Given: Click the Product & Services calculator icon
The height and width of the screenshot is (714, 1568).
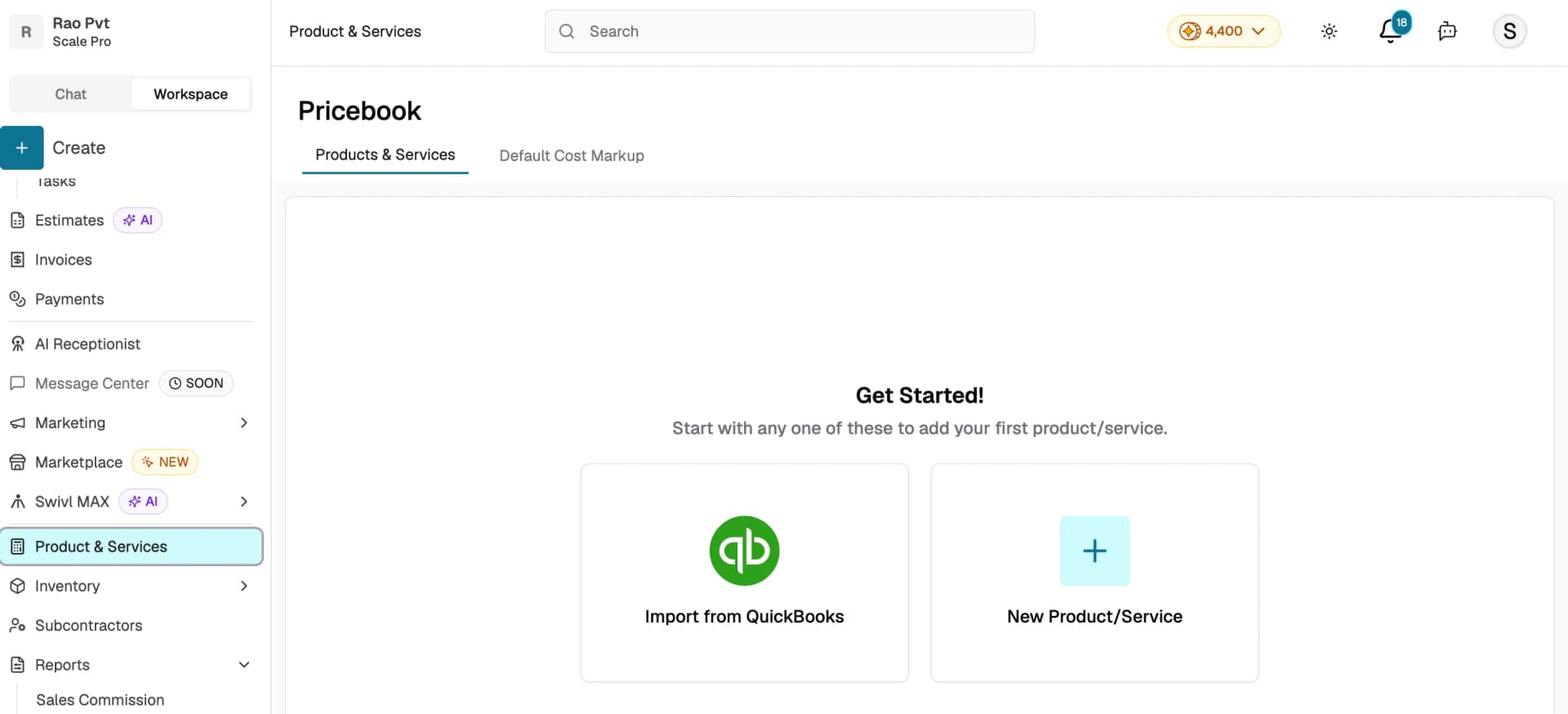Looking at the screenshot, I should (17, 547).
